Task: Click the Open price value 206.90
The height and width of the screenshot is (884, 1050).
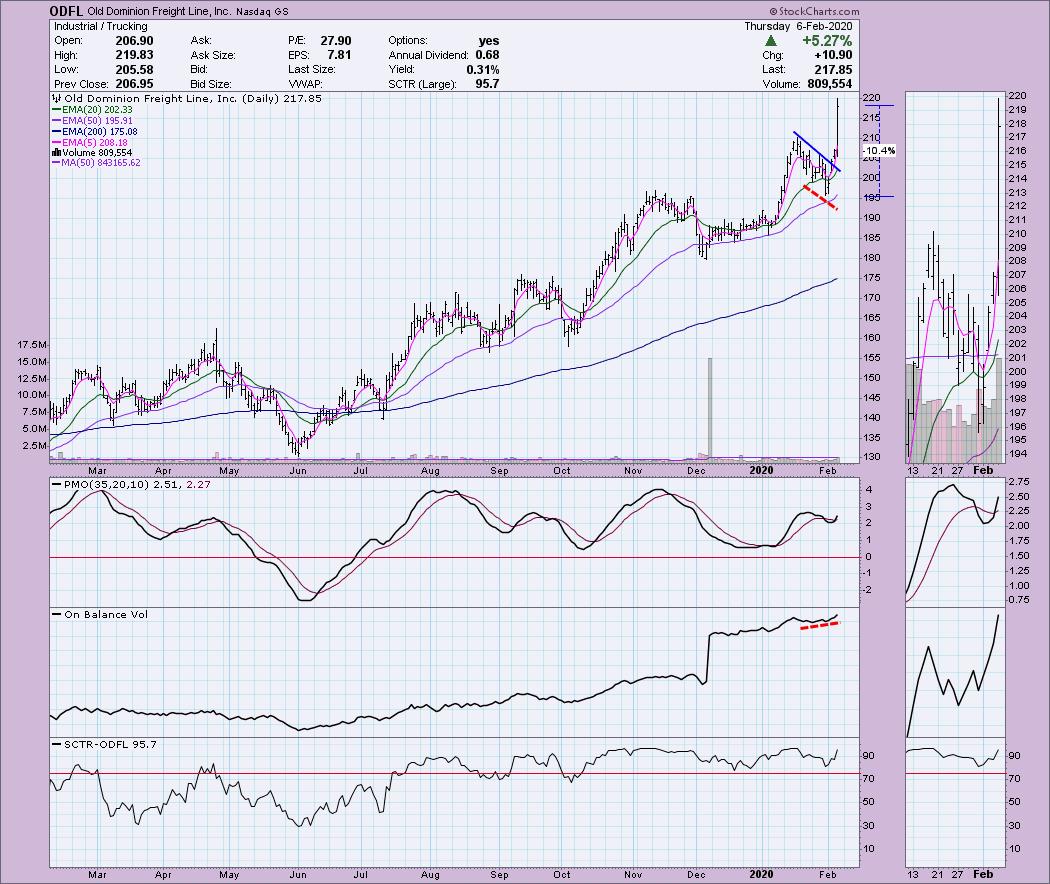Action: click(134, 41)
